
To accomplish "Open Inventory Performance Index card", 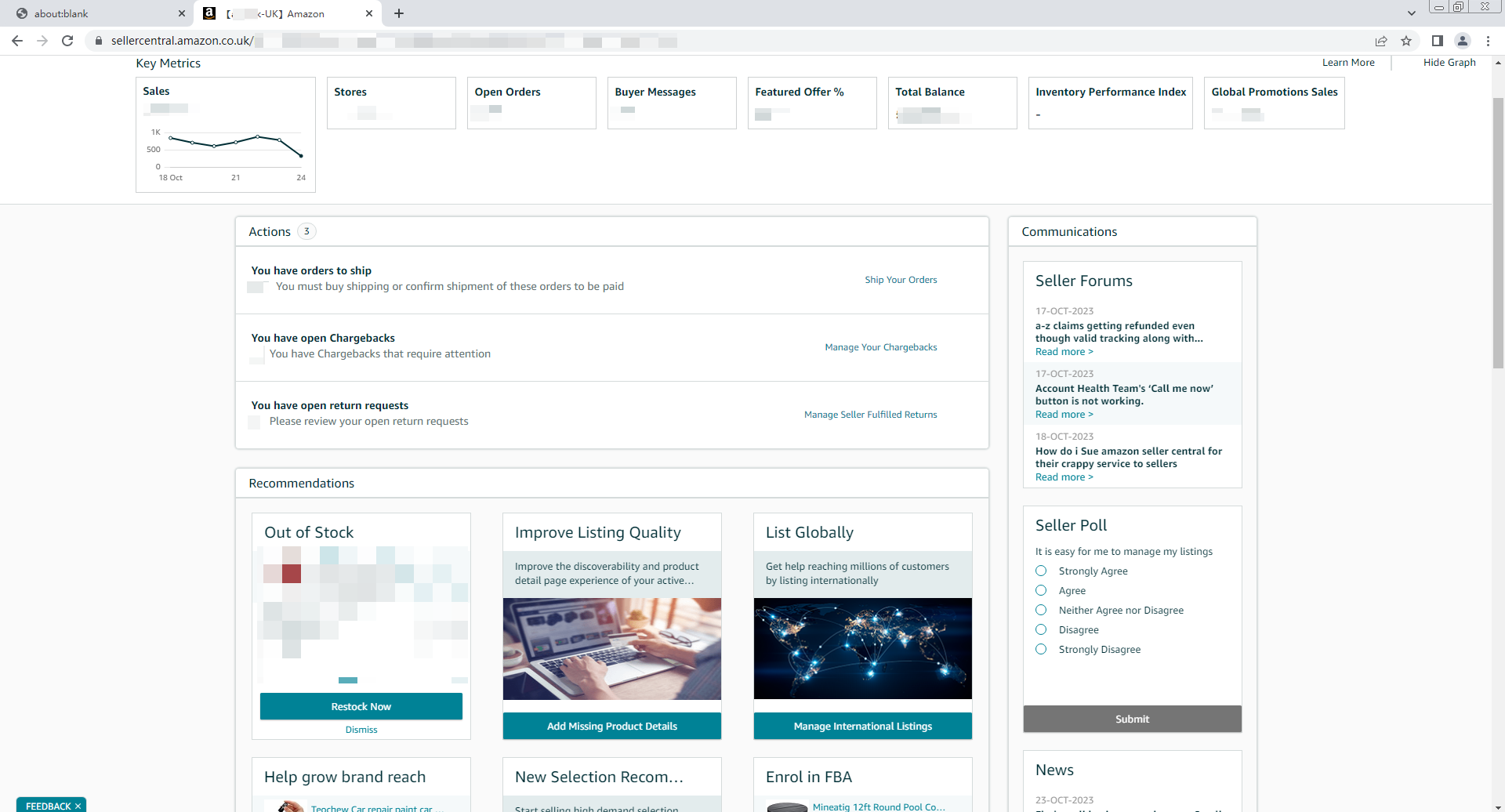I will (1111, 103).
